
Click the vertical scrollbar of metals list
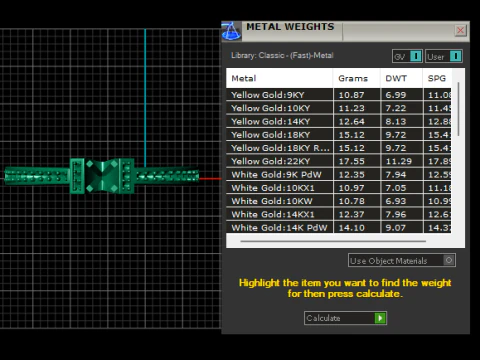[x=459, y=109]
